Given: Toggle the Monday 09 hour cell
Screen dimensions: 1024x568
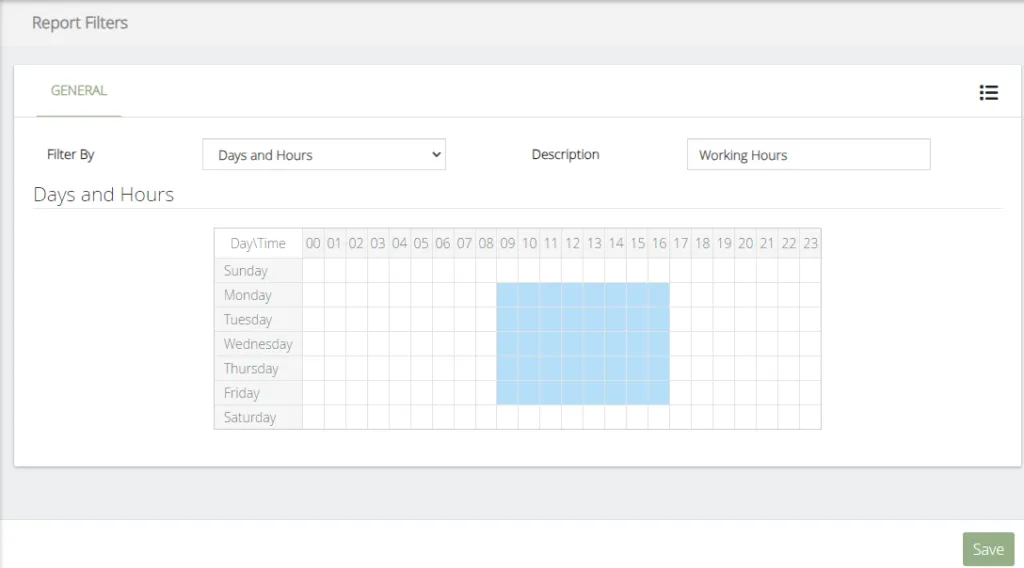Looking at the screenshot, I should (507, 295).
